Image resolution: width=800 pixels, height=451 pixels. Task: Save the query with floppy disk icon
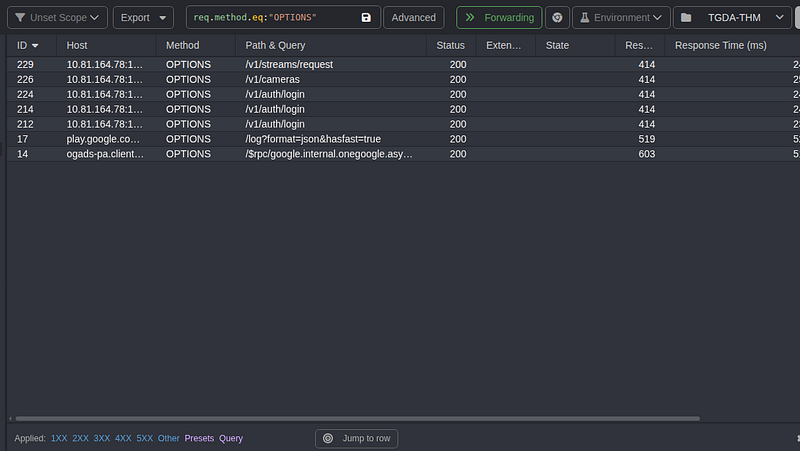pos(366,17)
